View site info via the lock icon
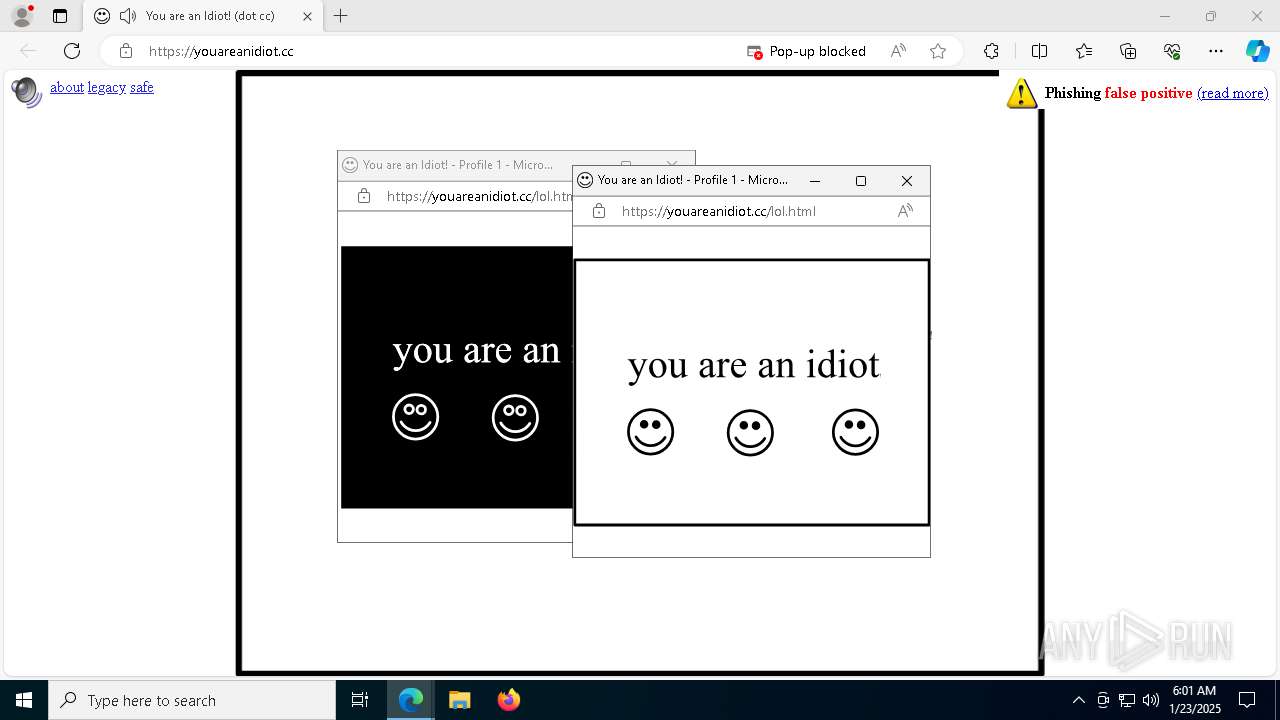The image size is (1280, 720). (126, 51)
